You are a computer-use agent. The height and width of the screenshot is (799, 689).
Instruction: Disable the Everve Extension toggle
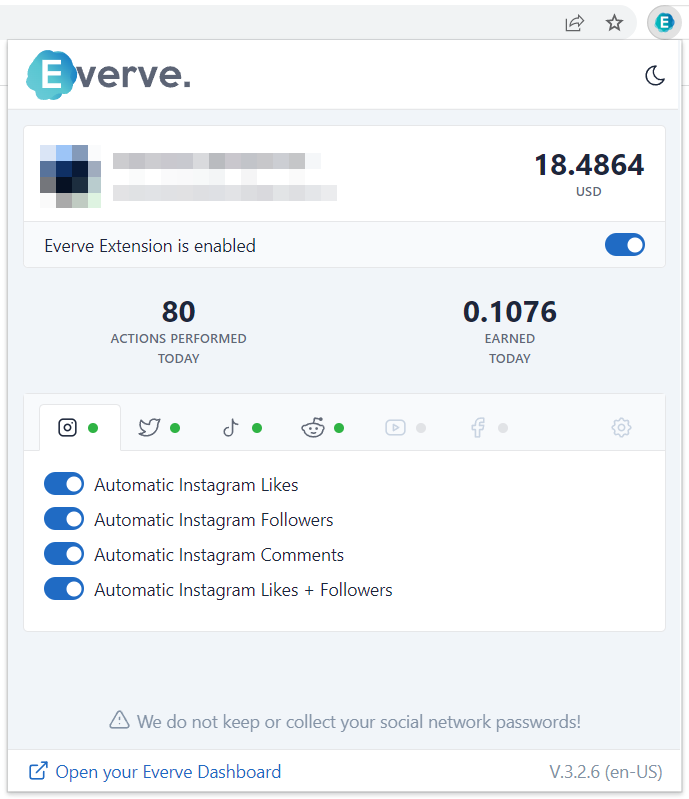(x=624, y=245)
